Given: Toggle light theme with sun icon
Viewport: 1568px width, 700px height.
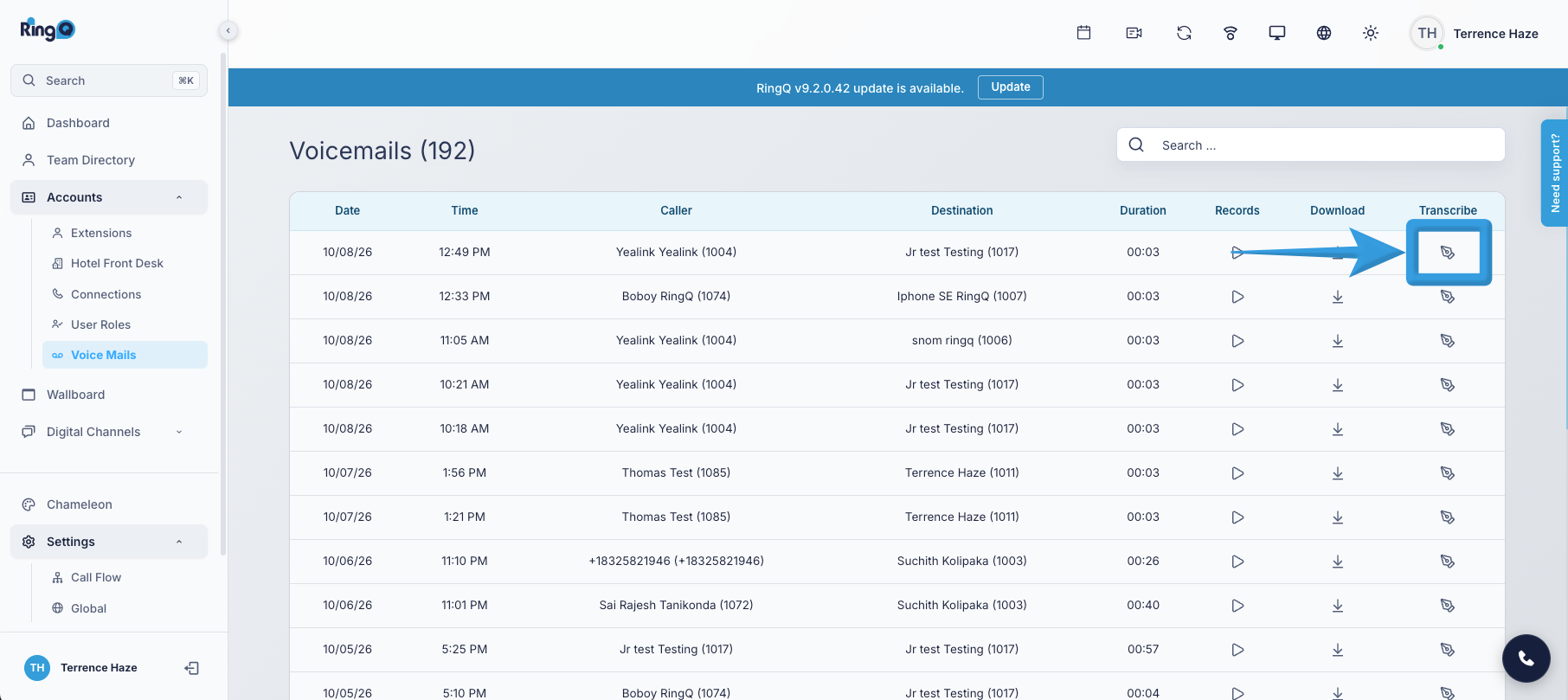Looking at the screenshot, I should (x=1371, y=33).
